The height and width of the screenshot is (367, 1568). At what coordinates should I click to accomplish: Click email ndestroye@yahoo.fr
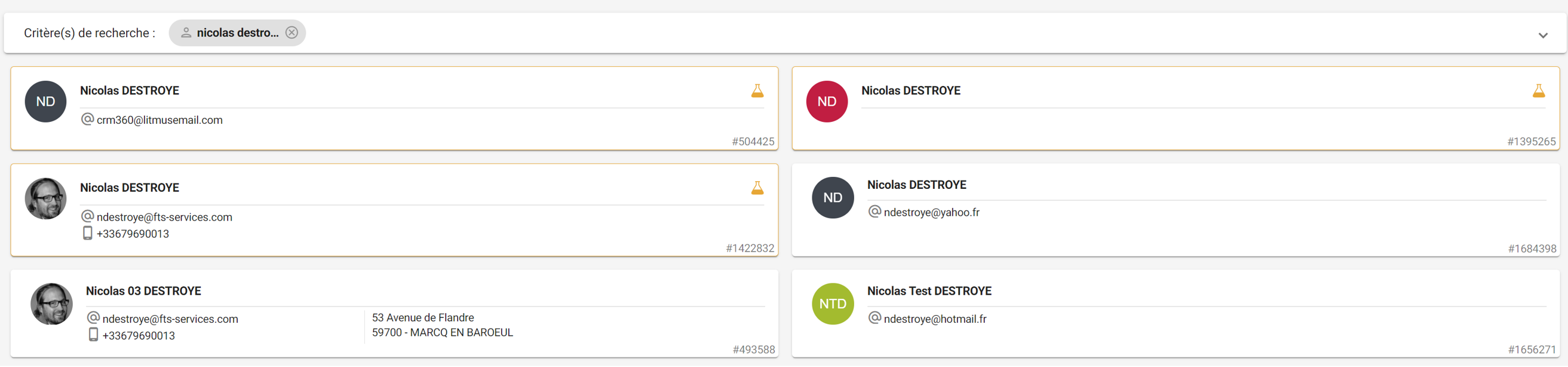coord(931,212)
